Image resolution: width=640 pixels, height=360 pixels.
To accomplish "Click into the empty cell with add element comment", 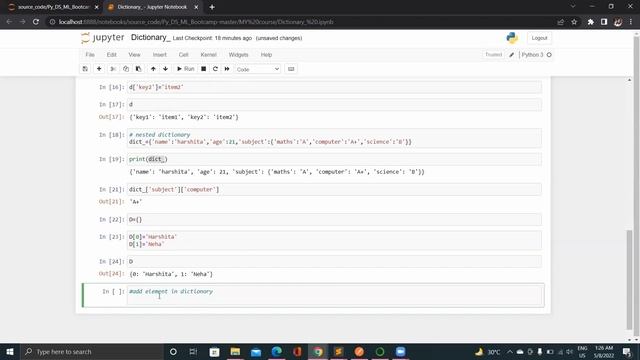I will [x=334, y=295].
